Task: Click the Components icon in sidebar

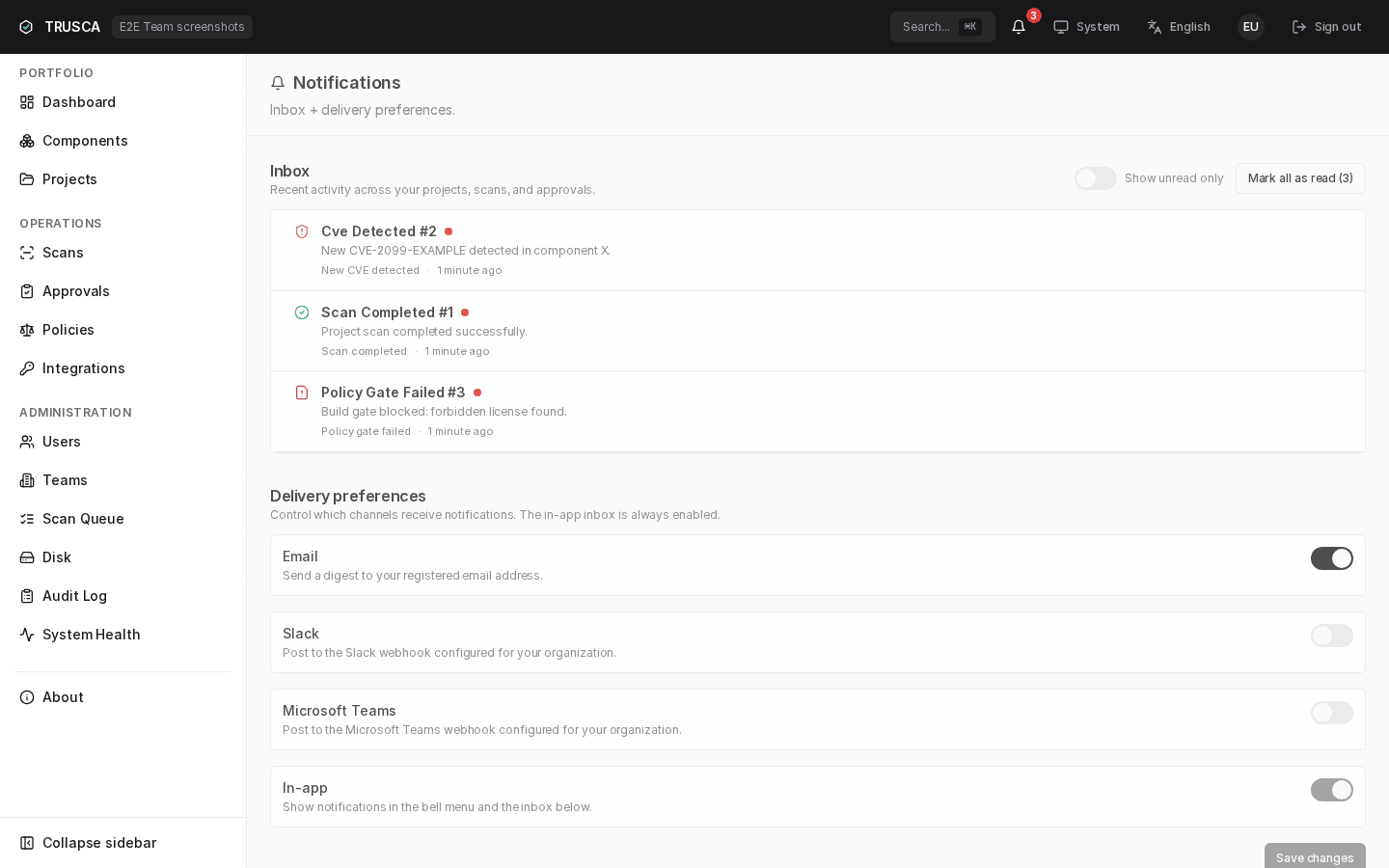Action: pos(27,141)
